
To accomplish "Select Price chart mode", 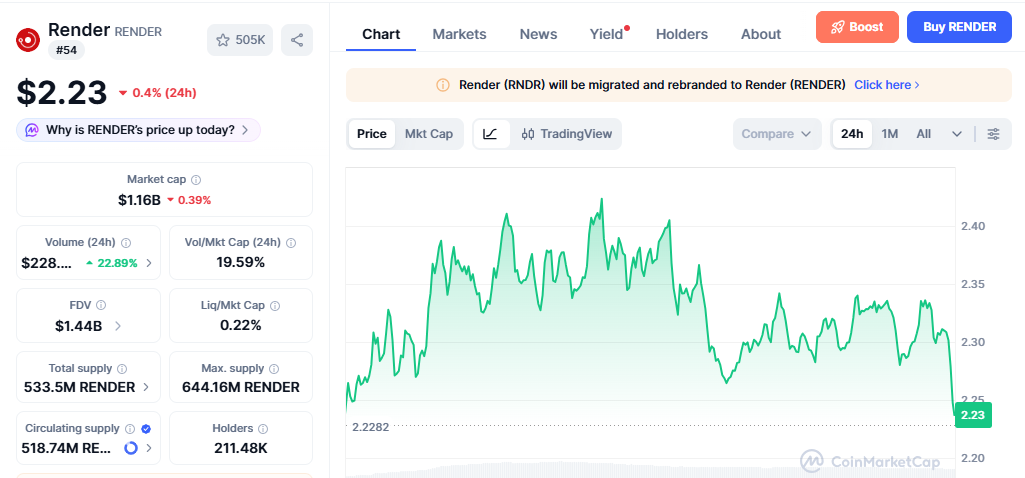I will (372, 134).
